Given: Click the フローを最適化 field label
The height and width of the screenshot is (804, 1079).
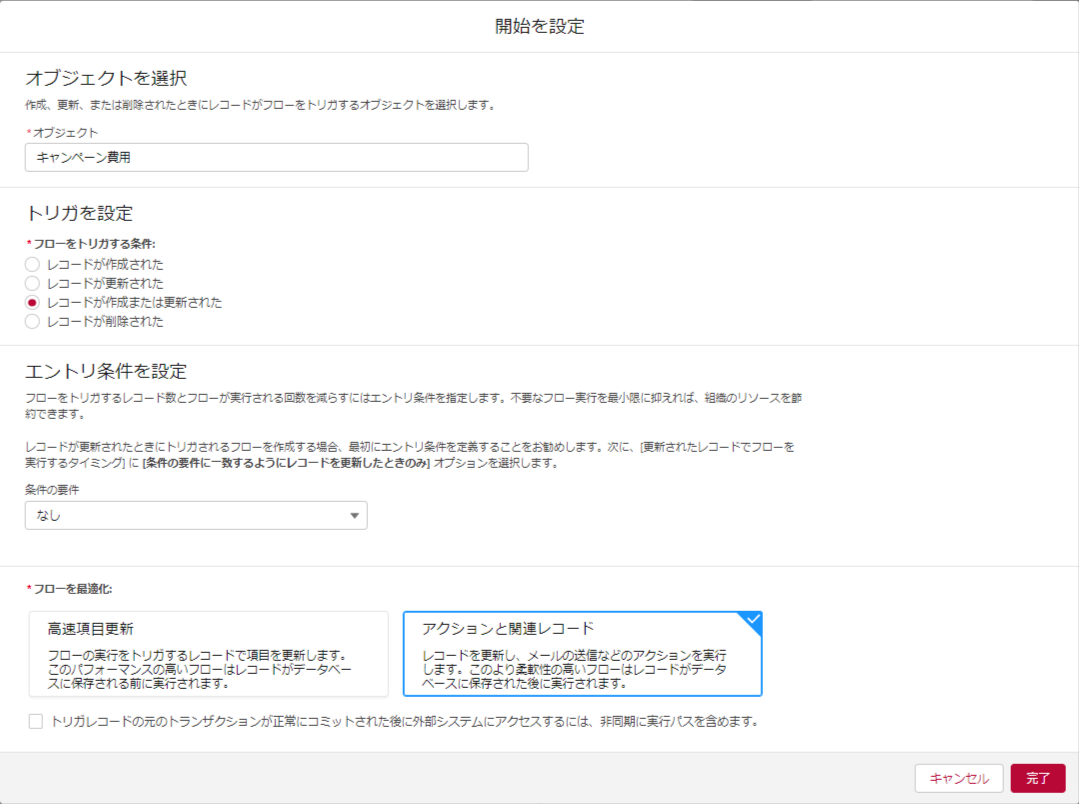Looking at the screenshot, I should [x=72, y=588].
